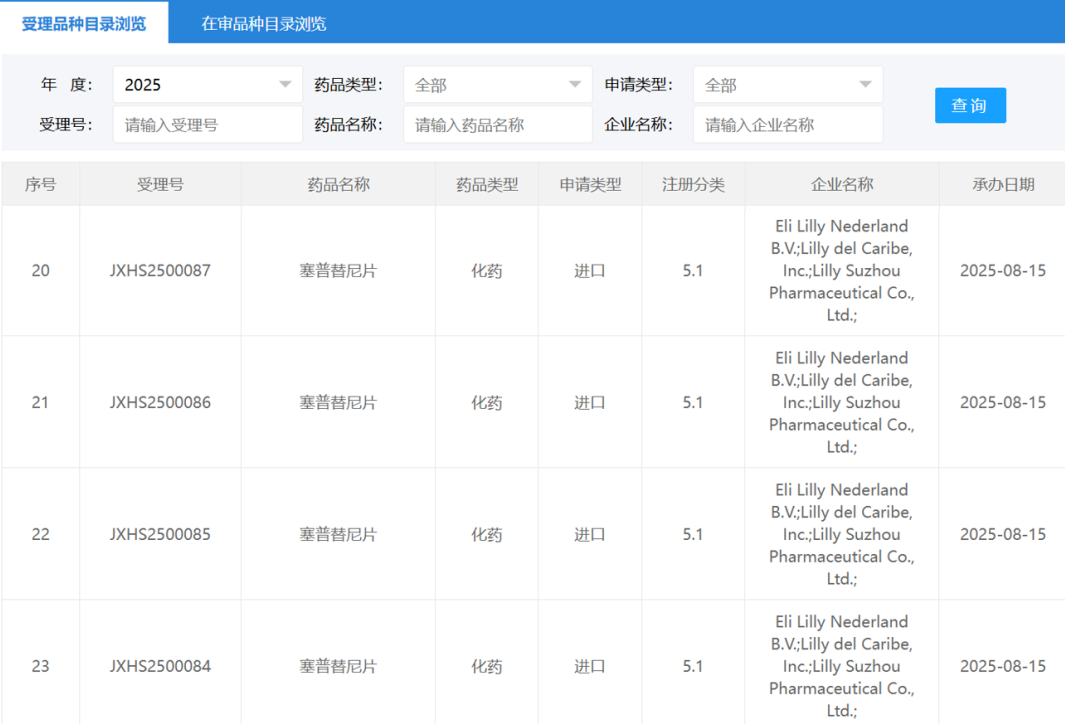Select the 药品名称 search box
The height and width of the screenshot is (724, 1065).
(497, 124)
